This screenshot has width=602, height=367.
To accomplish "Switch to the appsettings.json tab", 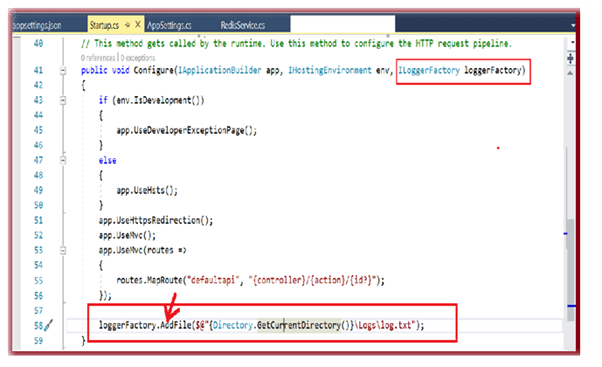I will 37,25.
